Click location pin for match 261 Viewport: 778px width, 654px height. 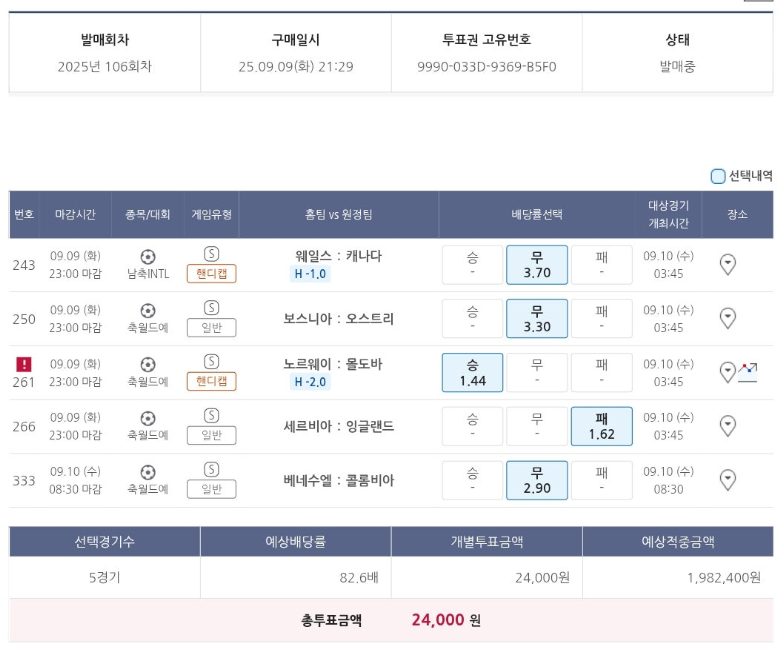point(727,372)
